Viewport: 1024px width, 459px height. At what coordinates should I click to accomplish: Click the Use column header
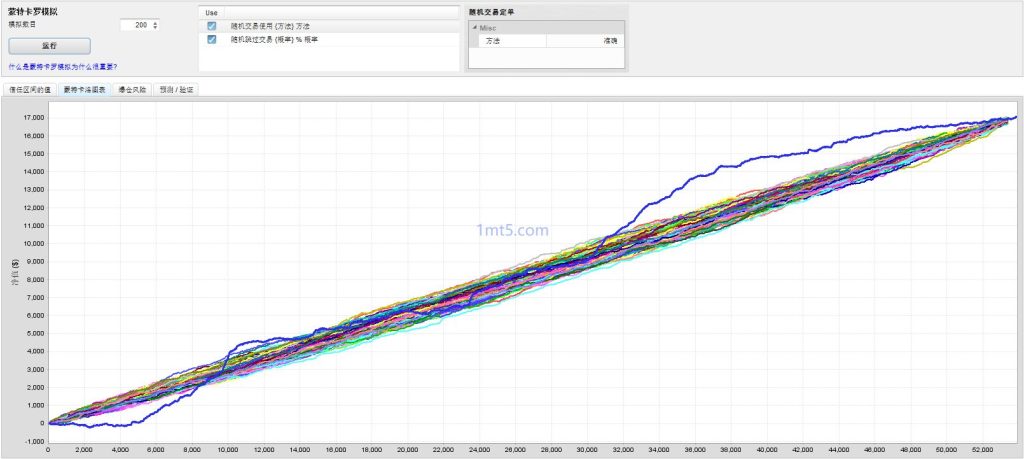[x=211, y=12]
